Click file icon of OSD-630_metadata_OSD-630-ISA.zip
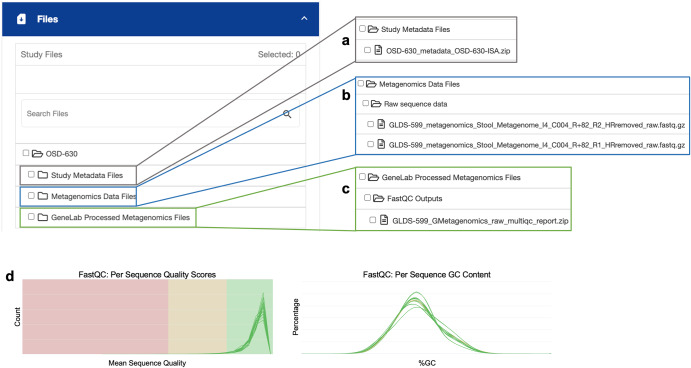 coord(378,50)
